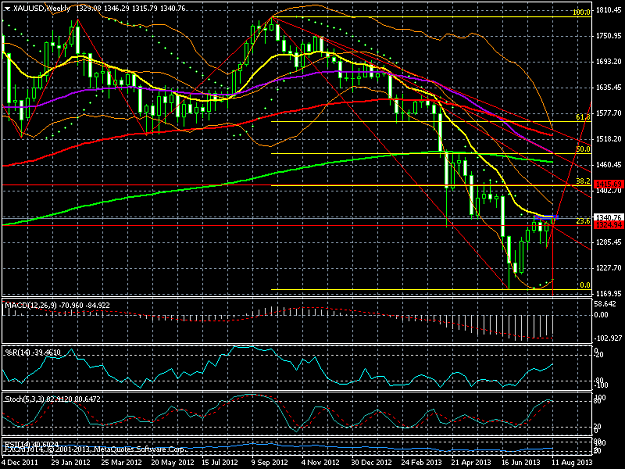Select the Fibonacci 0.0 level label

(x=585, y=285)
